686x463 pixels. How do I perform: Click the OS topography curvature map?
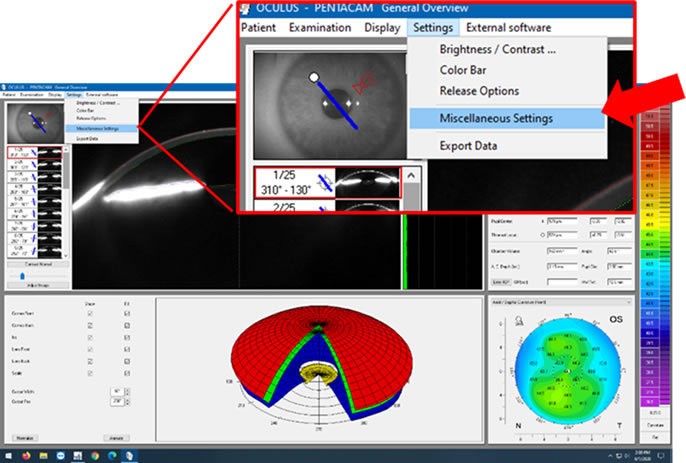pyautogui.click(x=568, y=372)
